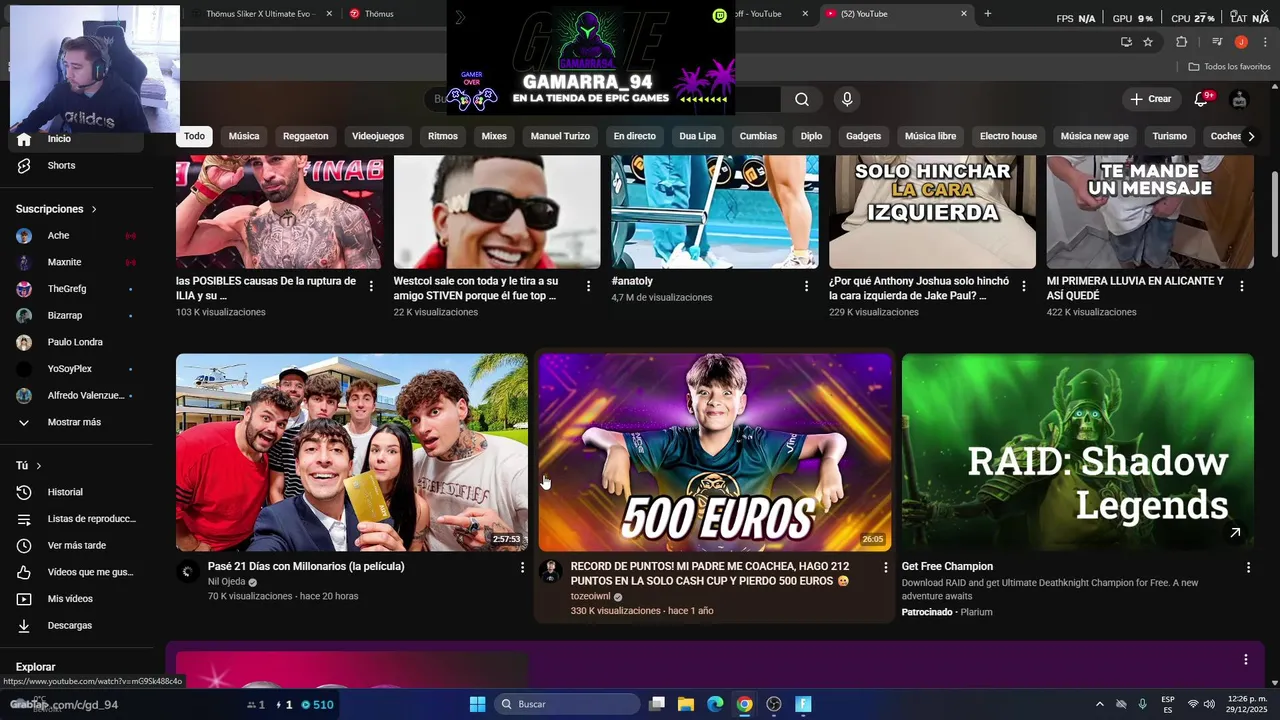The image size is (1280, 720).
Task: Click the YouTube search magnifier button
Action: click(x=802, y=99)
